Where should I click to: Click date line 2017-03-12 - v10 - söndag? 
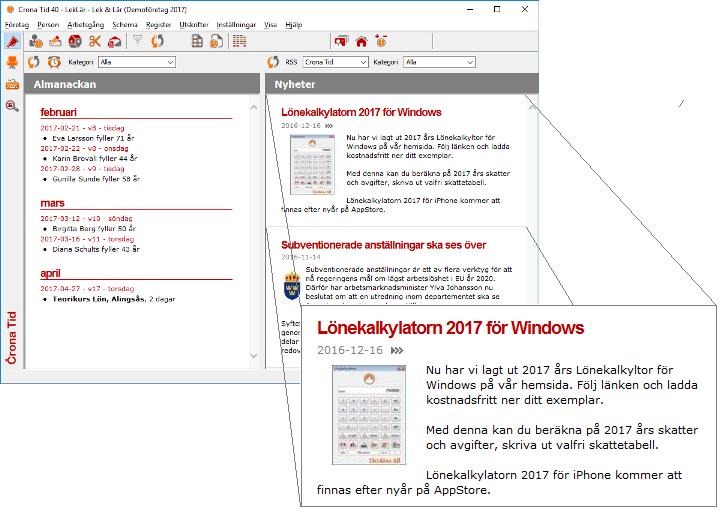pos(86,218)
